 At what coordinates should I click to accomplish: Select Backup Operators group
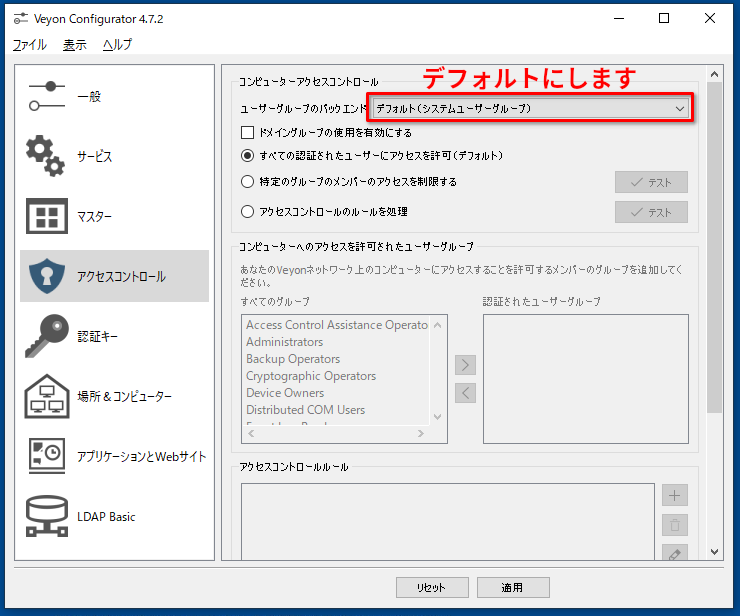pyautogui.click(x=293, y=359)
